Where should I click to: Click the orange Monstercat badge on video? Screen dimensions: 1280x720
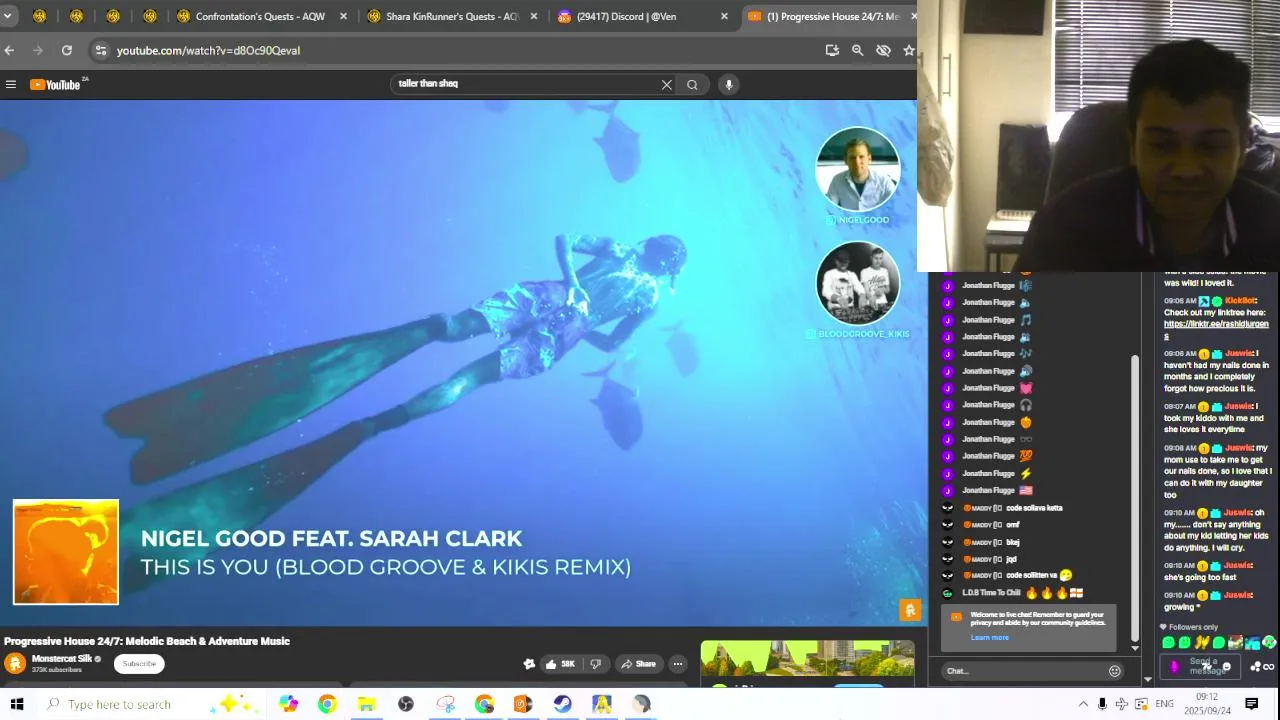click(910, 609)
